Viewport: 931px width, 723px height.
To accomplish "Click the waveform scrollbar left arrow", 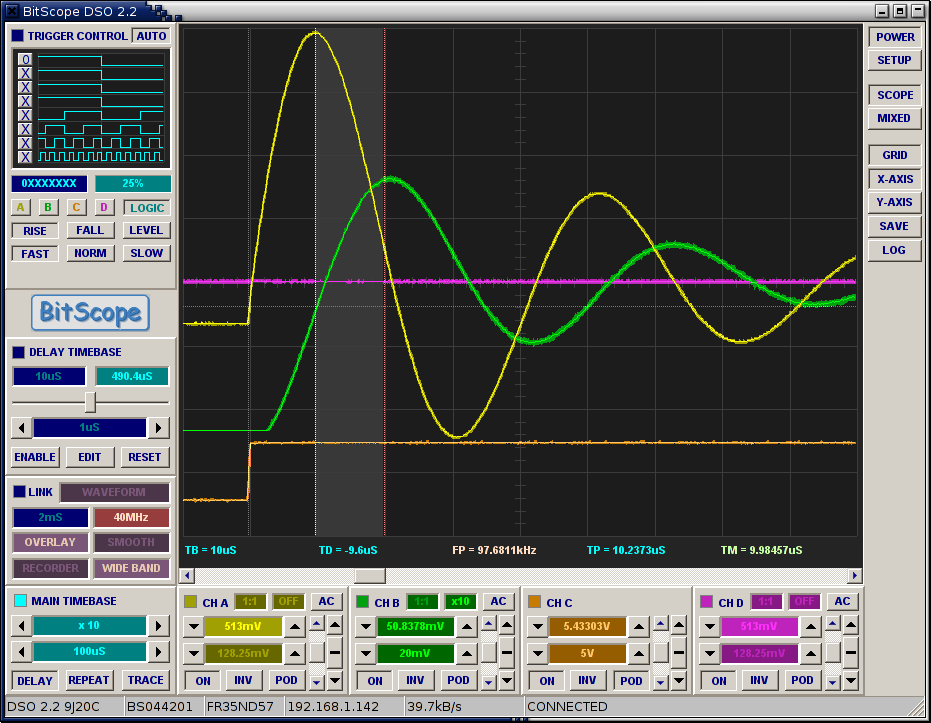I will [187, 575].
